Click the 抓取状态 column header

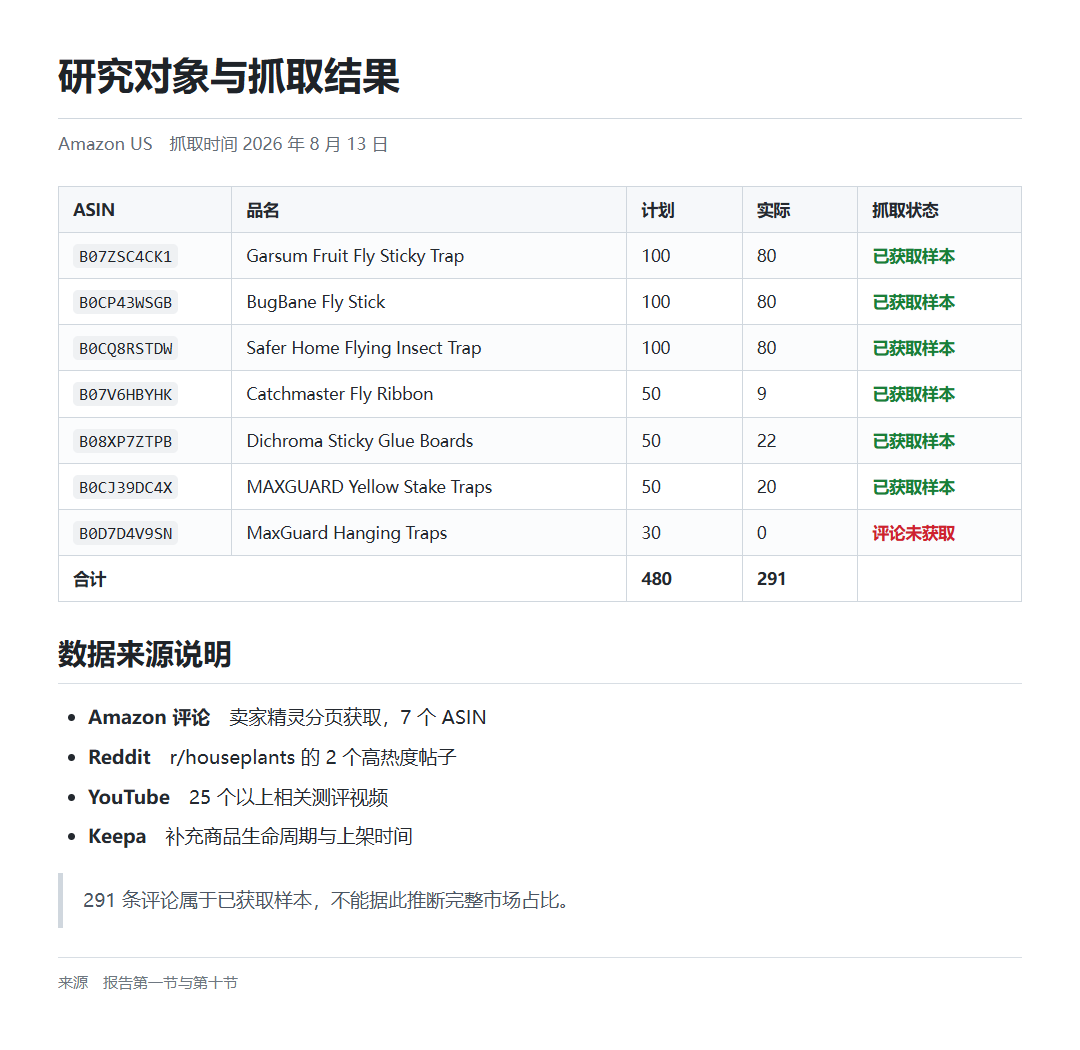coord(905,210)
